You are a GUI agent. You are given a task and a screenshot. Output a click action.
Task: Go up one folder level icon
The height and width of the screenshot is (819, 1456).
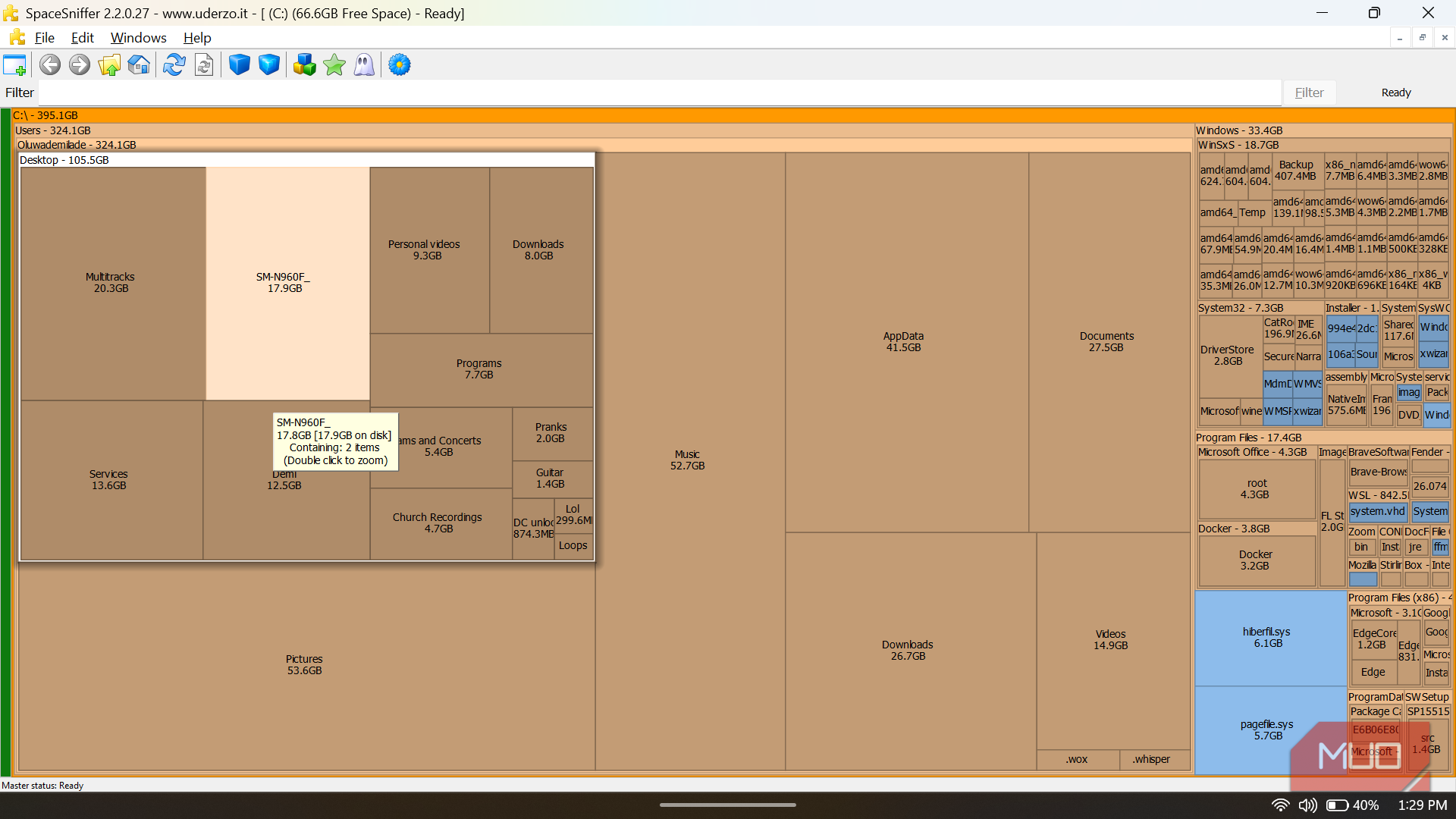coord(109,65)
